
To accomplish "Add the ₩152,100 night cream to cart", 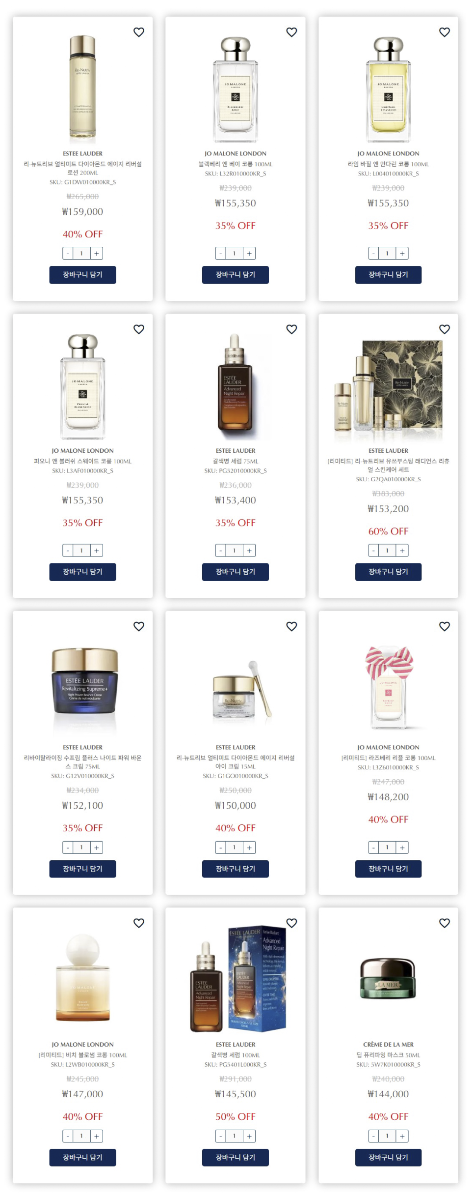I will [x=83, y=869].
